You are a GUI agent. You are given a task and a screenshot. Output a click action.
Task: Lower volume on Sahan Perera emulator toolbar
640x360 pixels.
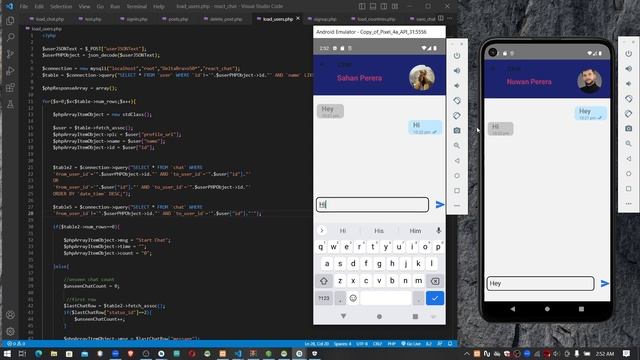(x=457, y=86)
